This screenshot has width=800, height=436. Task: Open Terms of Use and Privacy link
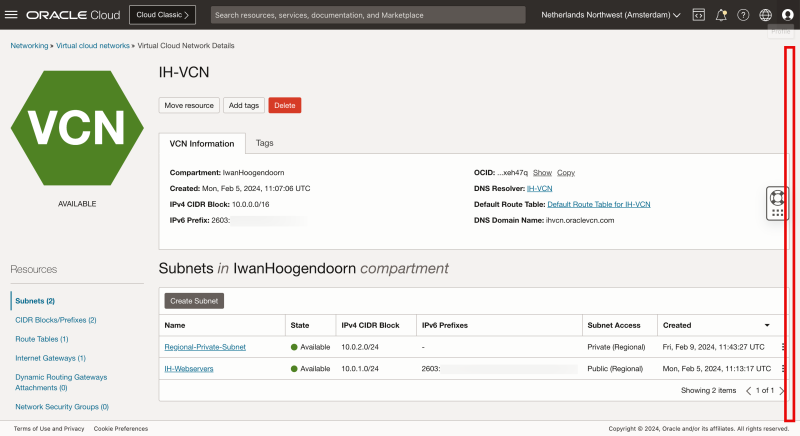[49, 429]
